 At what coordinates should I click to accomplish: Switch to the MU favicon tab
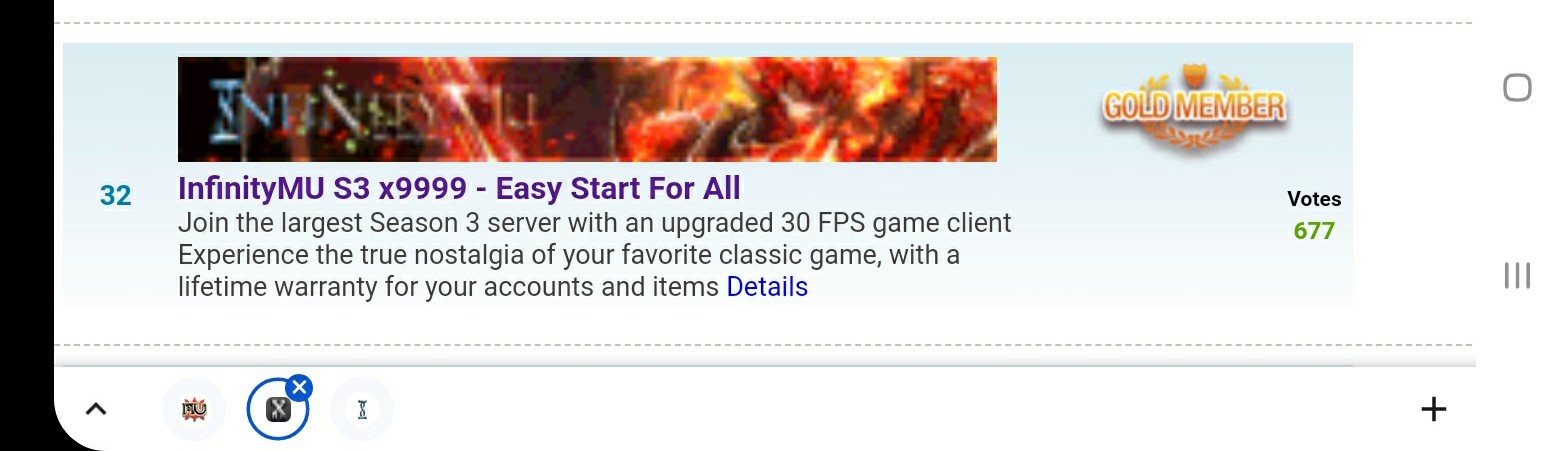tap(194, 409)
